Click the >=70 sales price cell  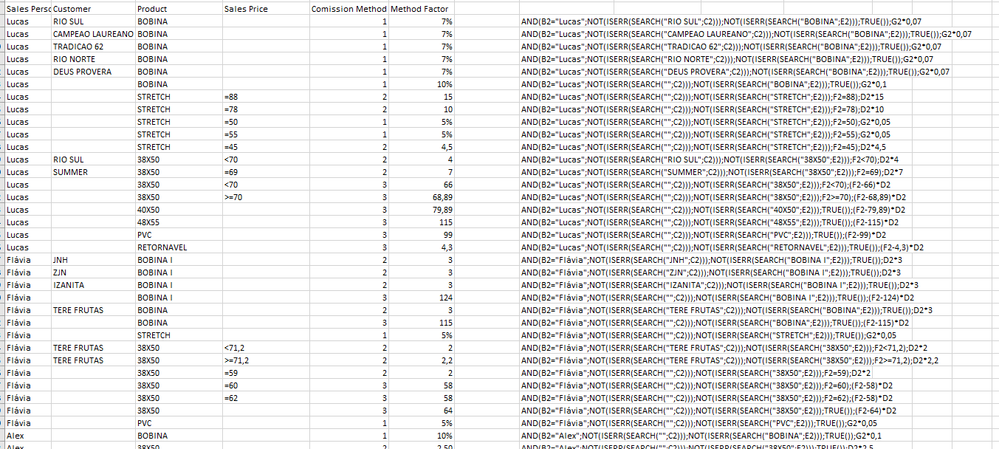coord(266,197)
